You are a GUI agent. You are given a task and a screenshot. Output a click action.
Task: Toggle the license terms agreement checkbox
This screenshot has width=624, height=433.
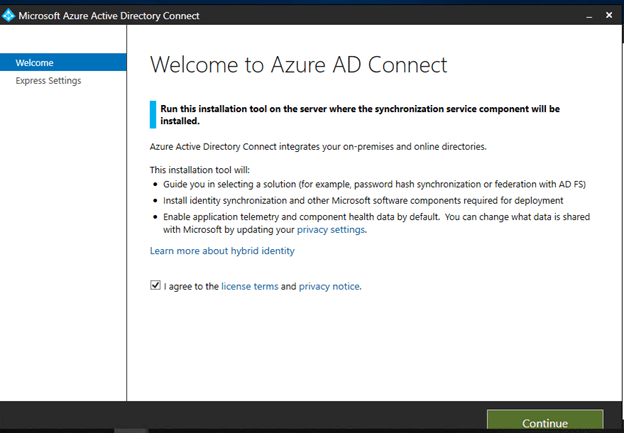(x=154, y=286)
